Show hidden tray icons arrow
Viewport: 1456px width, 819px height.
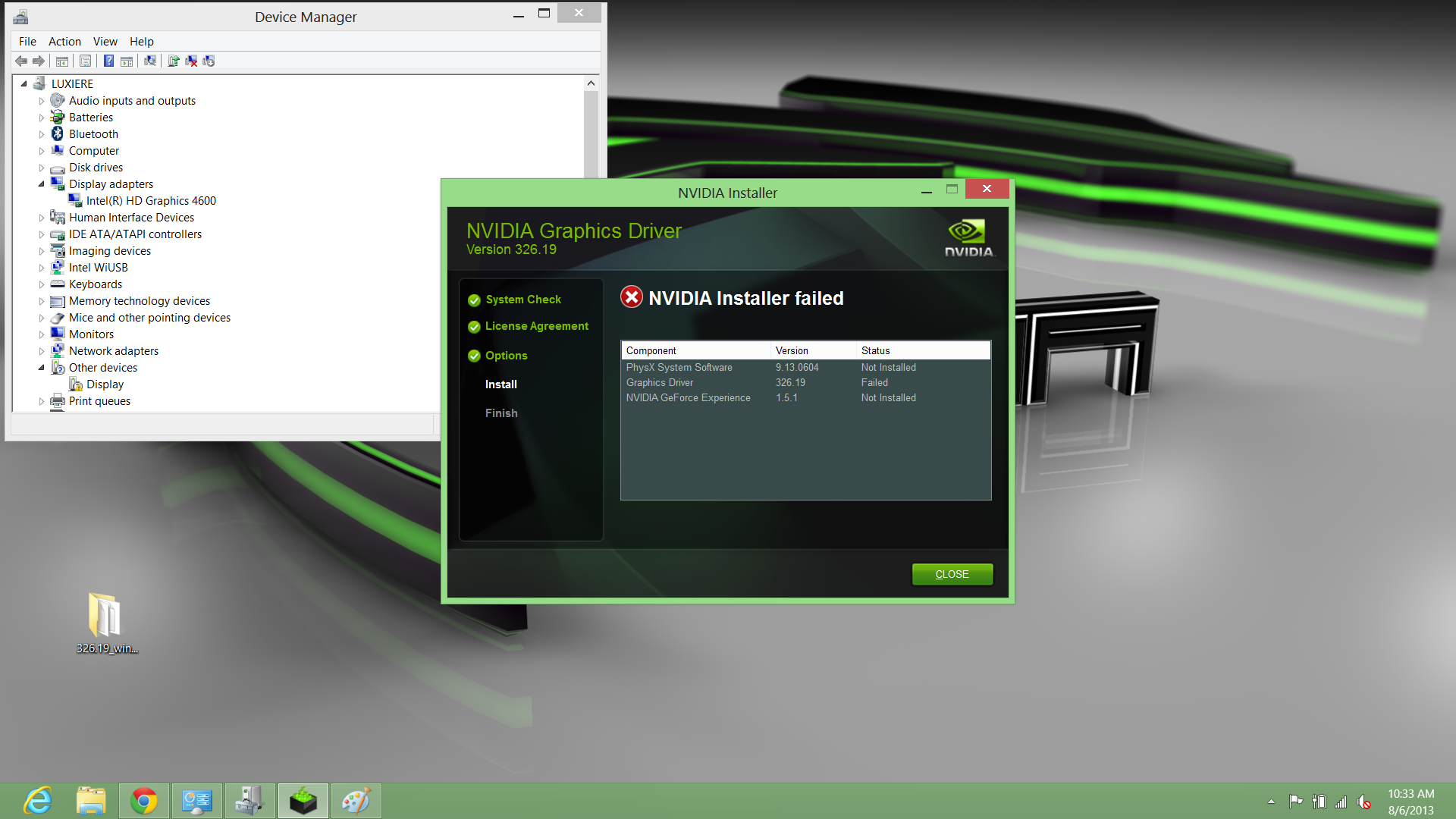pyautogui.click(x=1271, y=802)
